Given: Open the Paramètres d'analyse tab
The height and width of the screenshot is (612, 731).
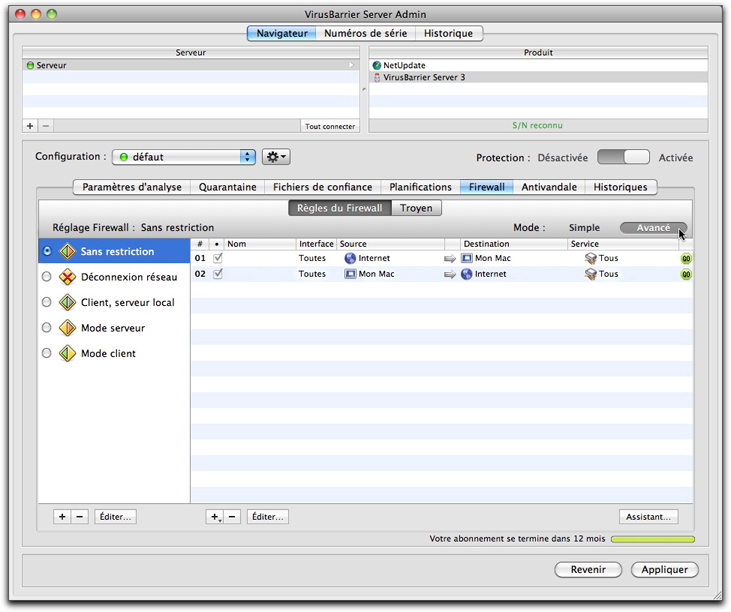Looking at the screenshot, I should click(x=132, y=187).
